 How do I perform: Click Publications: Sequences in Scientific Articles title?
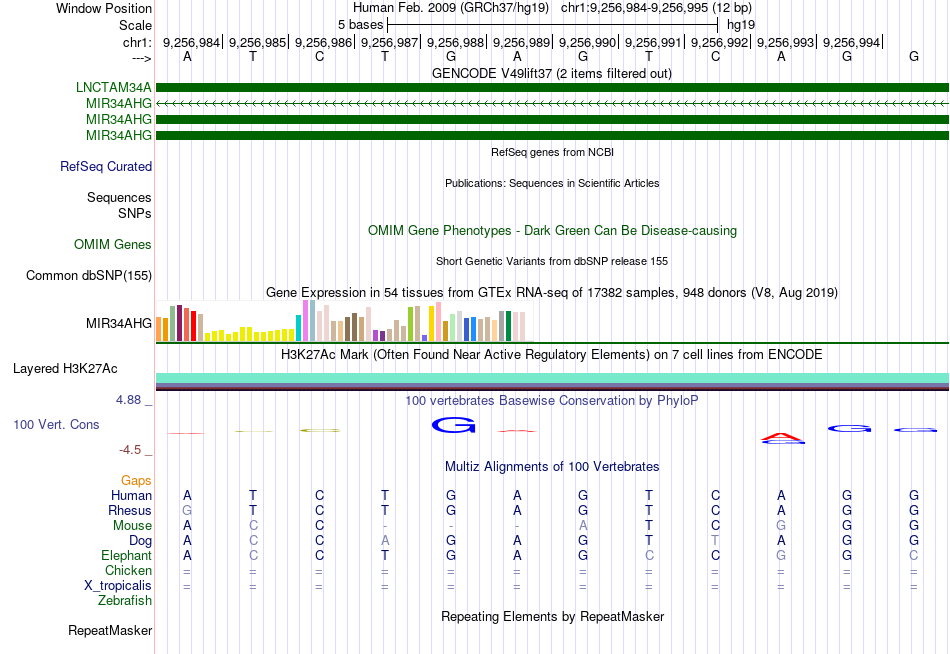pos(552,183)
